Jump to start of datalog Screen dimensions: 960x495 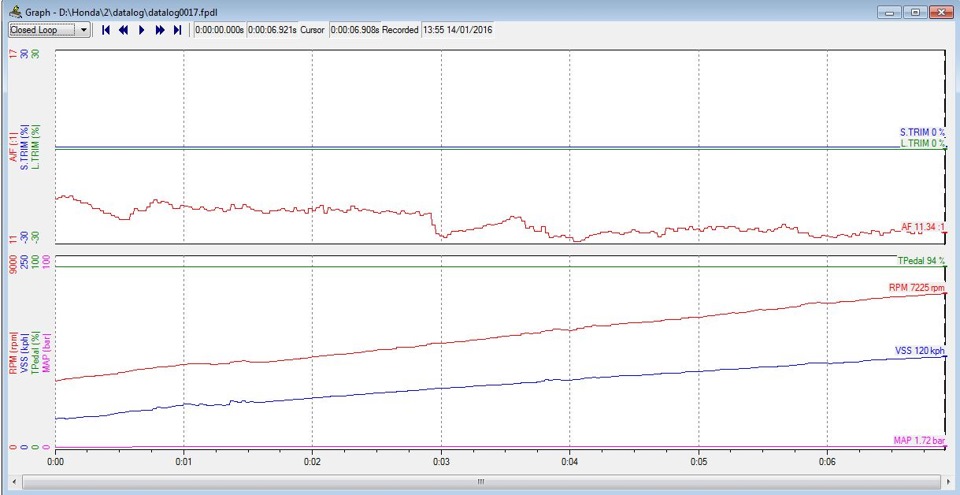105,29
